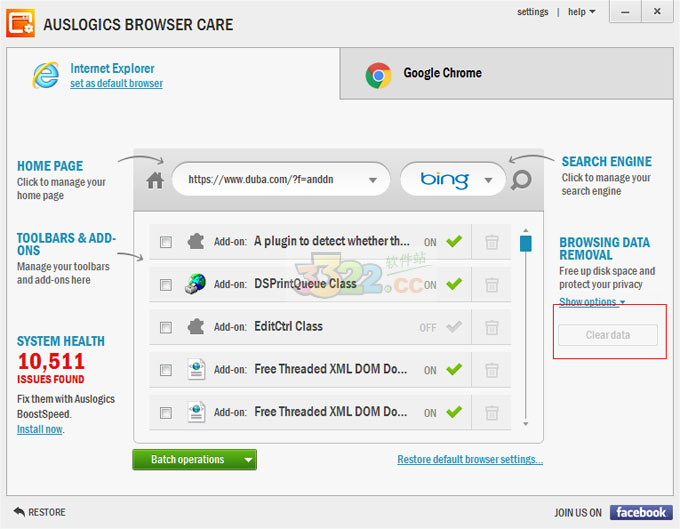This screenshot has width=680, height=529.
Task: Click document icon of first Free Threaded XML add-on
Action: [196, 369]
